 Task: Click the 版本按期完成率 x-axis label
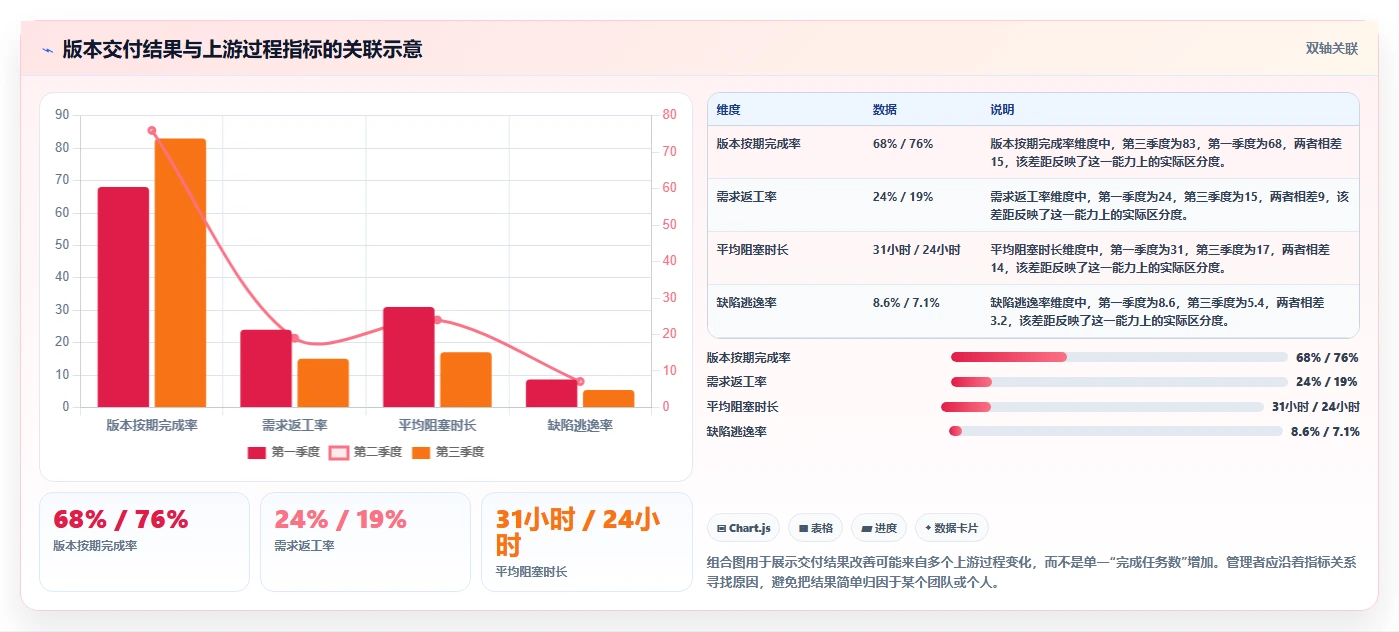pyautogui.click(x=152, y=425)
